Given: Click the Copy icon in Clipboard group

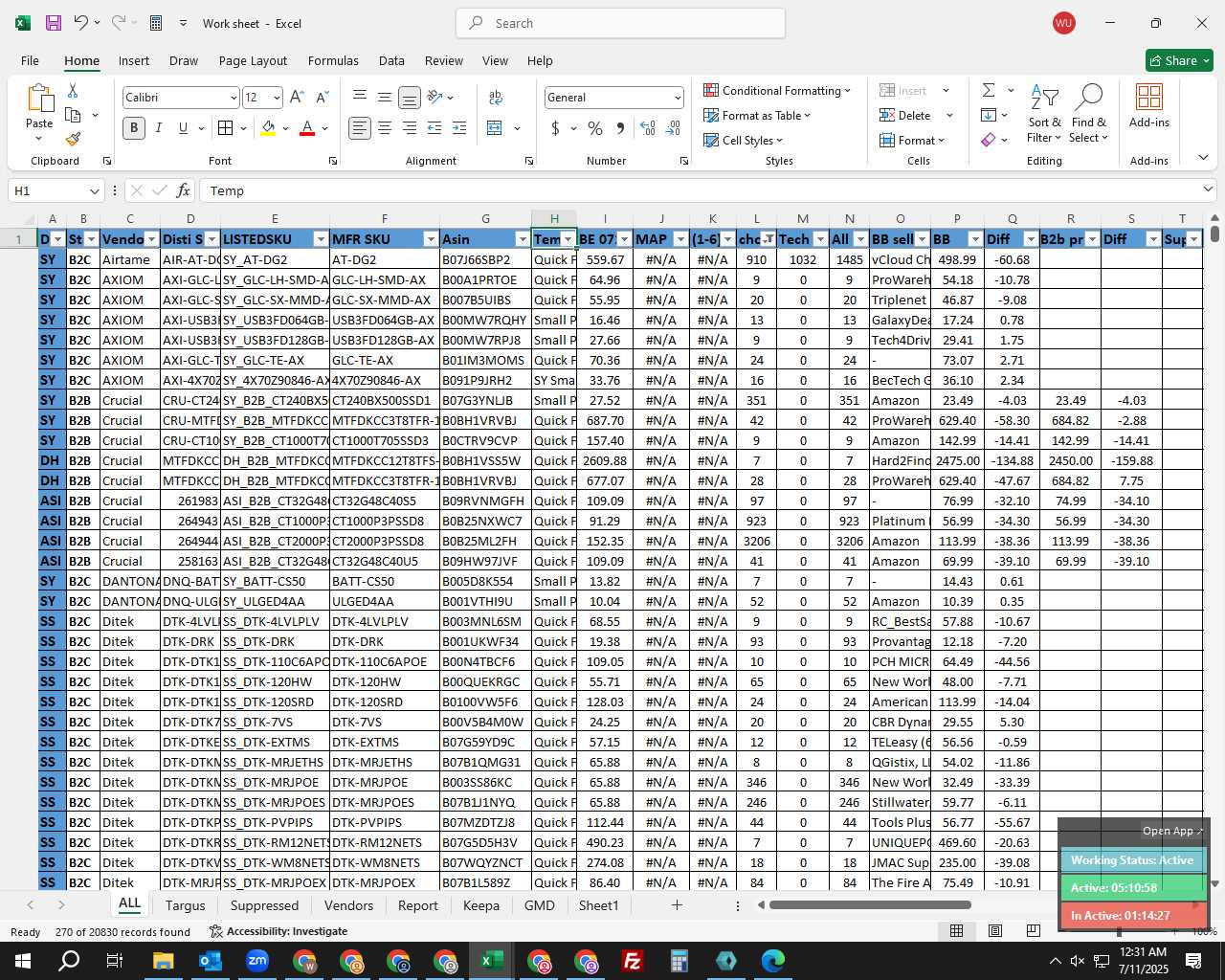Looking at the screenshot, I should click(x=73, y=115).
